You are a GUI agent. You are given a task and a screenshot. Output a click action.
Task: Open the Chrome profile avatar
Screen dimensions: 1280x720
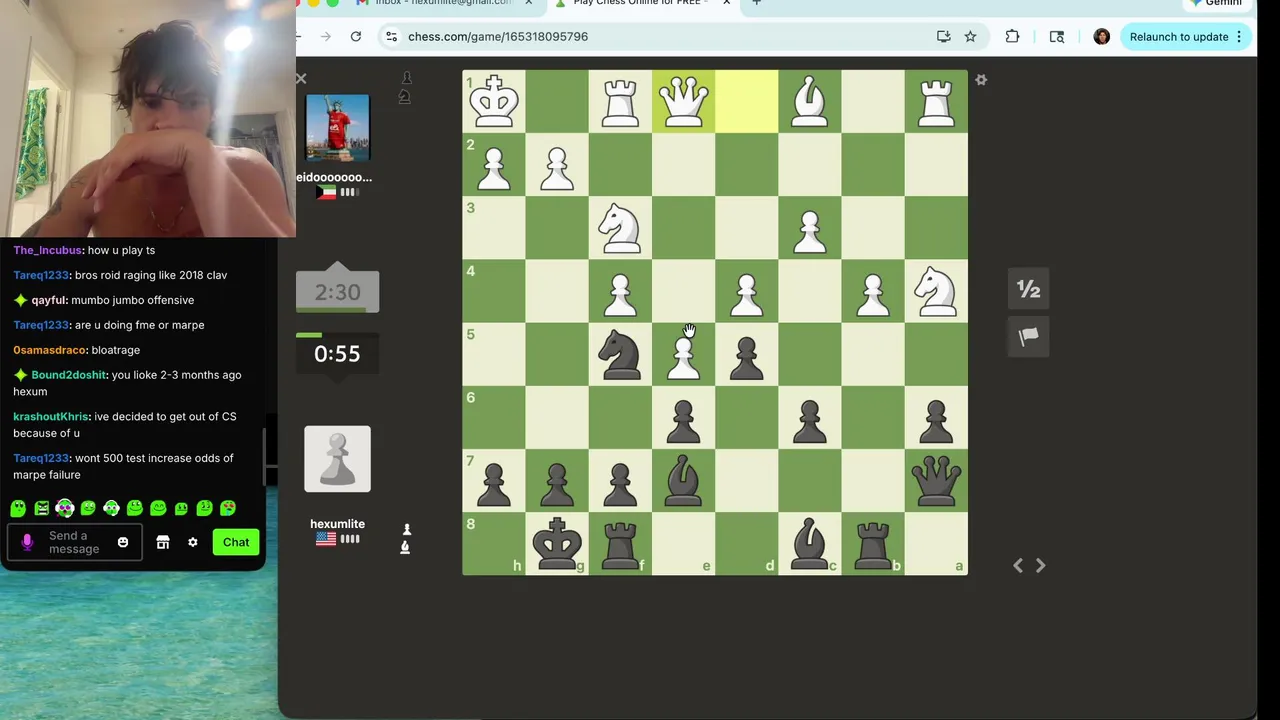[1101, 37]
